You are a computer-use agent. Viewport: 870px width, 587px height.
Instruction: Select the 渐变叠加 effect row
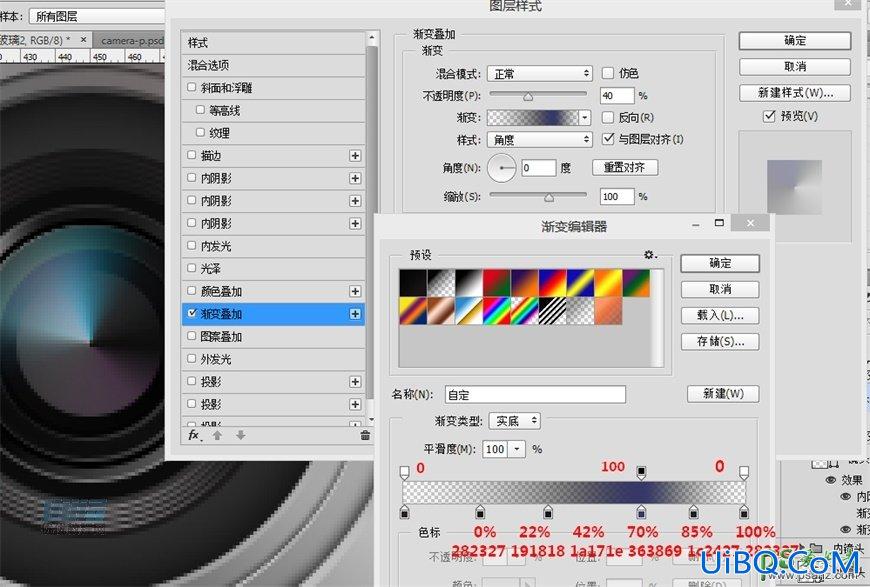pos(273,314)
